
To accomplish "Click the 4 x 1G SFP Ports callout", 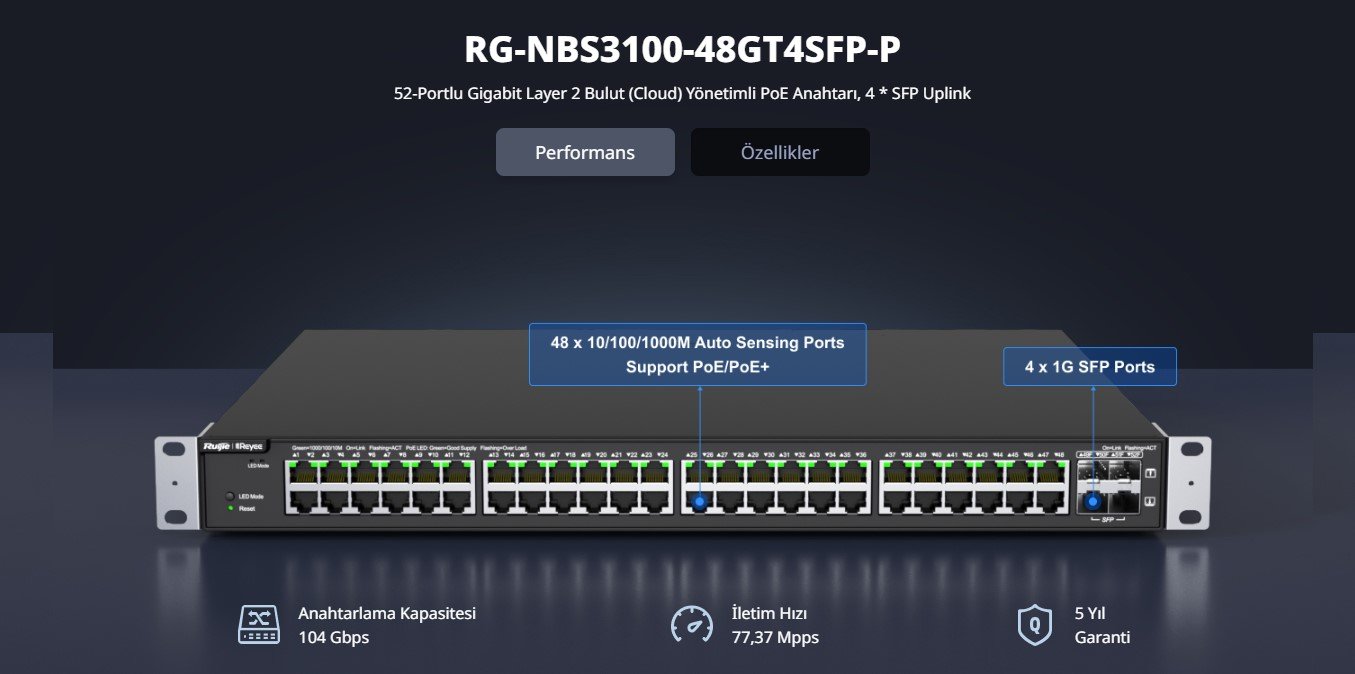I will 1090,366.
